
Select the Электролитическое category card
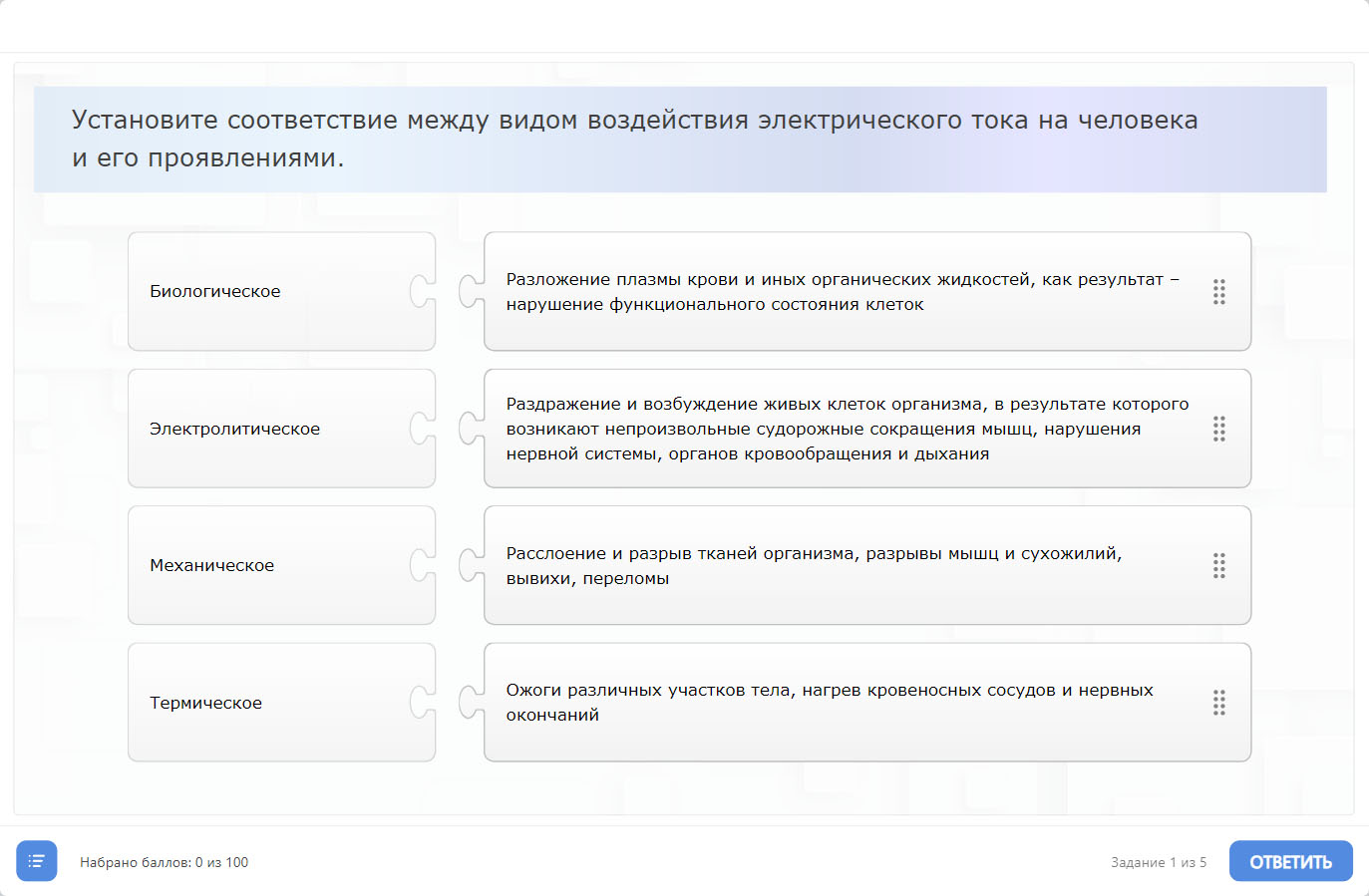pyautogui.click(x=269, y=429)
